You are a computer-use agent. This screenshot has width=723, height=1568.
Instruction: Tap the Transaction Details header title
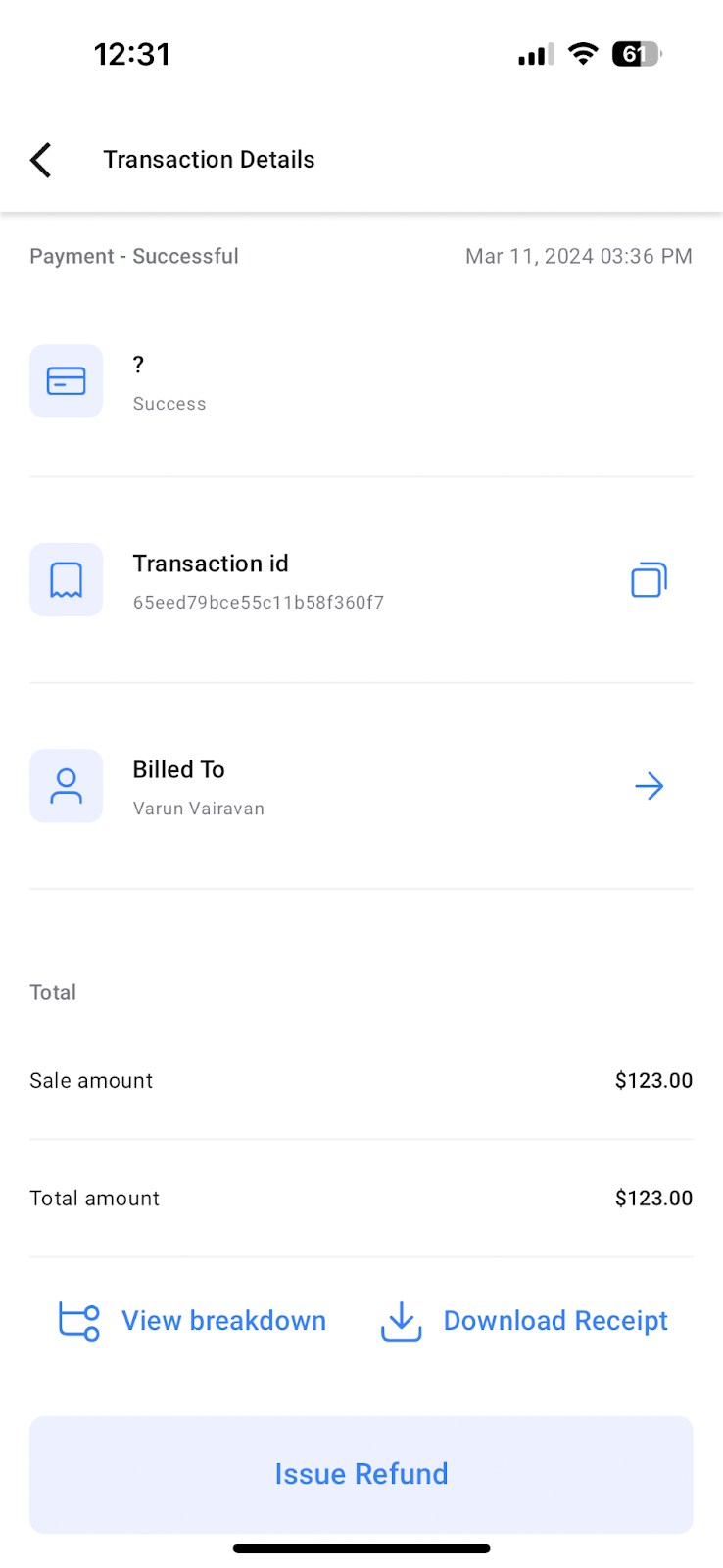pos(209,160)
